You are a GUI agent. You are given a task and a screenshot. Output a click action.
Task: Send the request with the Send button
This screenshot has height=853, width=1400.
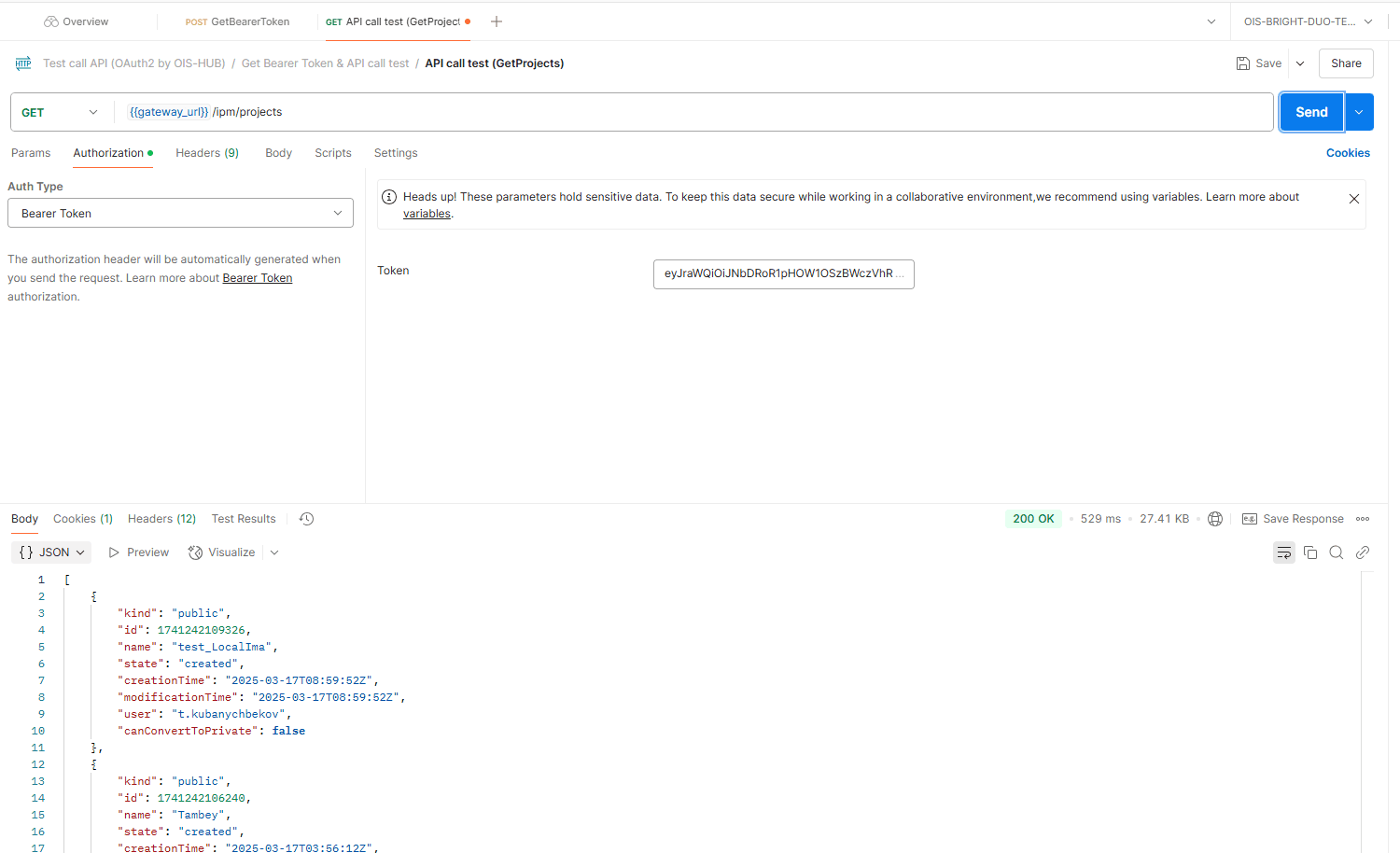click(x=1311, y=112)
